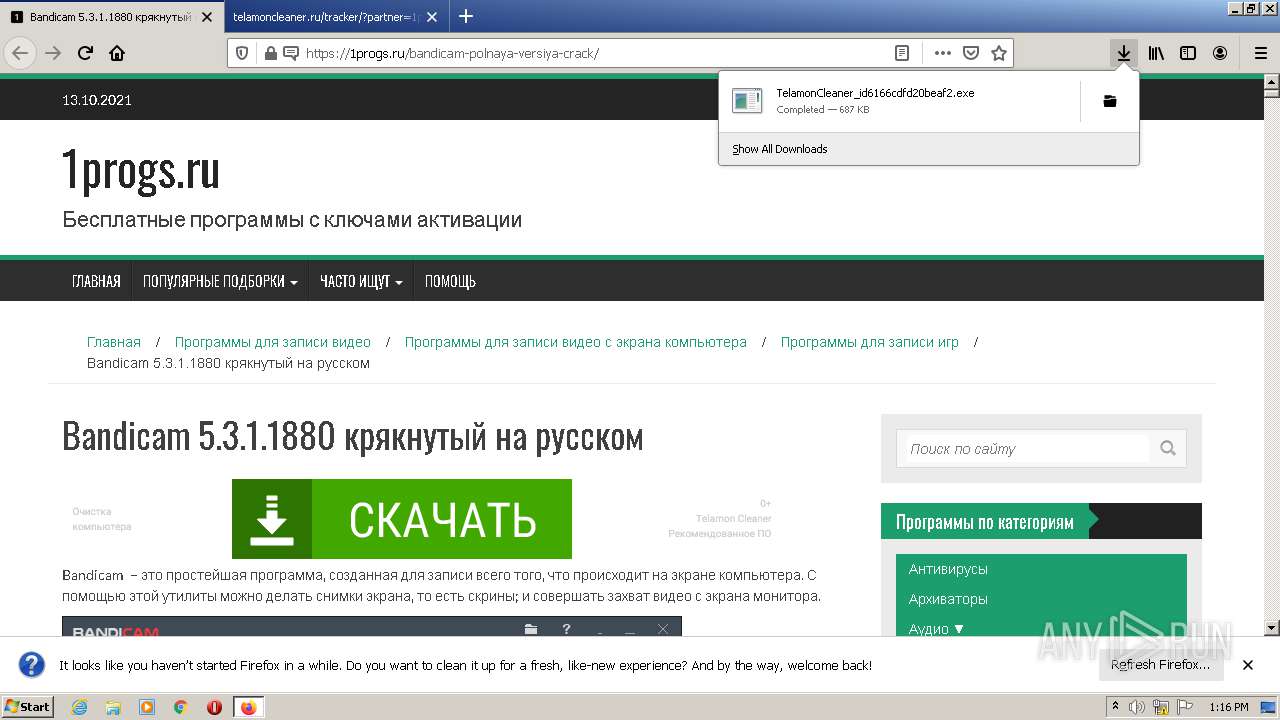Image resolution: width=1280 pixels, height=720 pixels.
Task: Click Главная breadcrumb link
Action: (114, 342)
